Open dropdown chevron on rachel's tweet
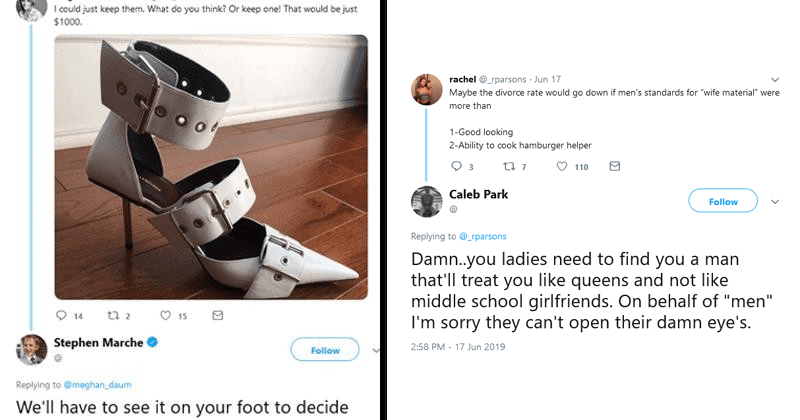Image resolution: width=800 pixels, height=420 pixels. pyautogui.click(x=775, y=79)
